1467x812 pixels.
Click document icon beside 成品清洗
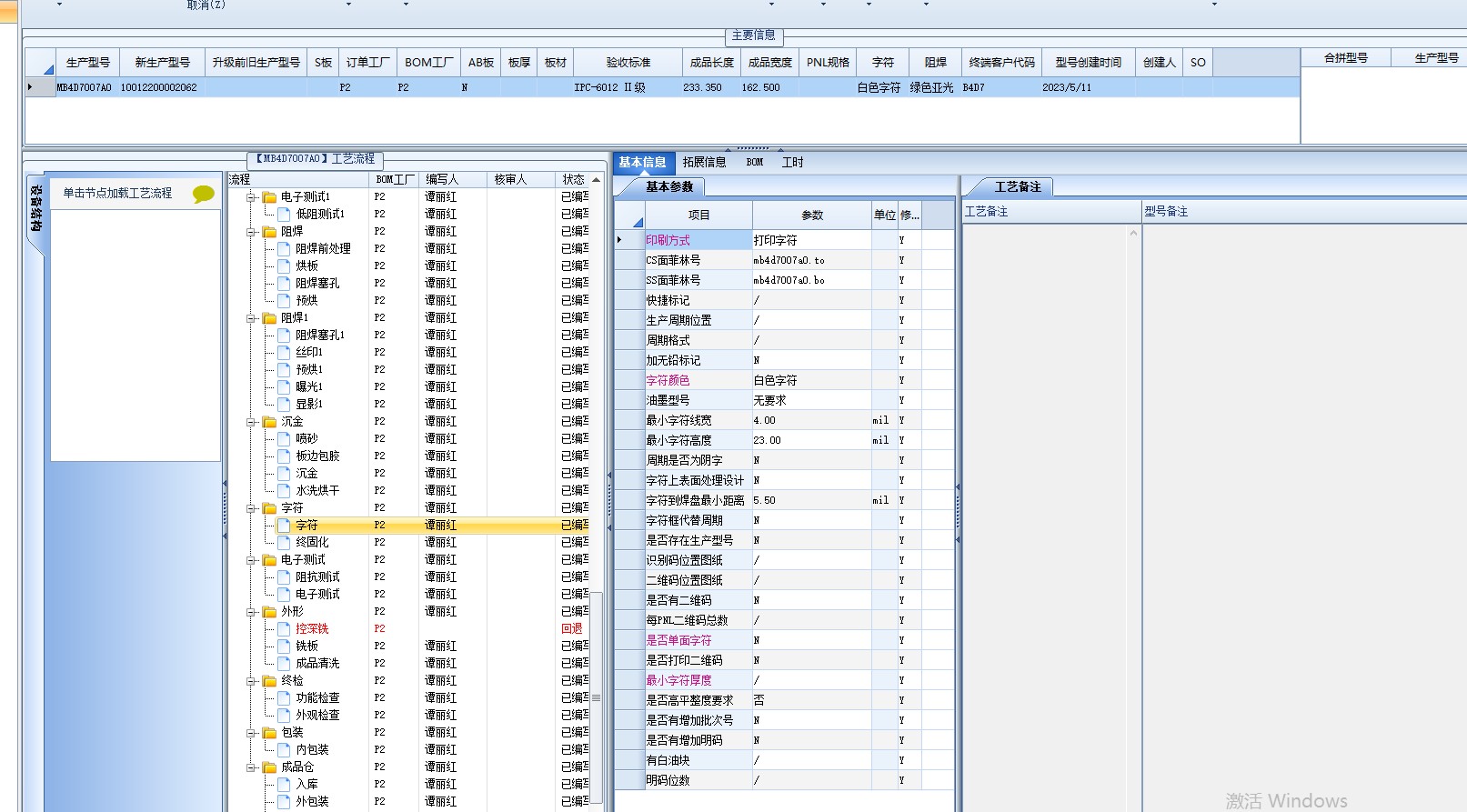click(x=284, y=663)
